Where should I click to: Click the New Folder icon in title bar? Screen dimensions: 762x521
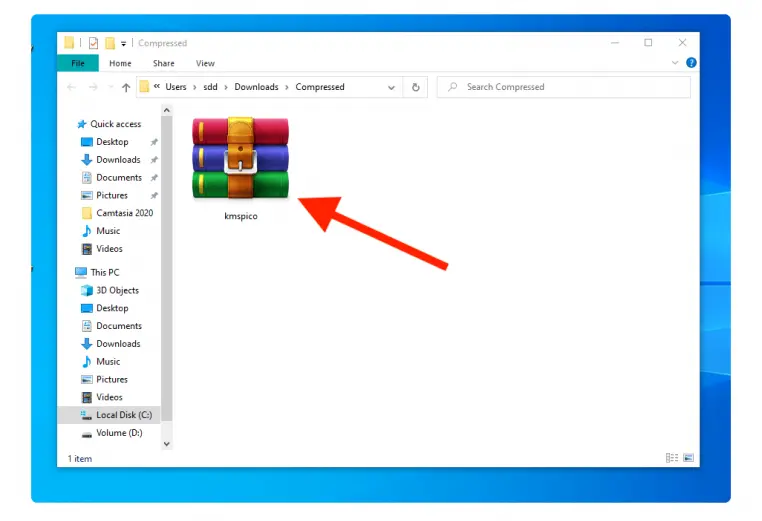click(109, 43)
